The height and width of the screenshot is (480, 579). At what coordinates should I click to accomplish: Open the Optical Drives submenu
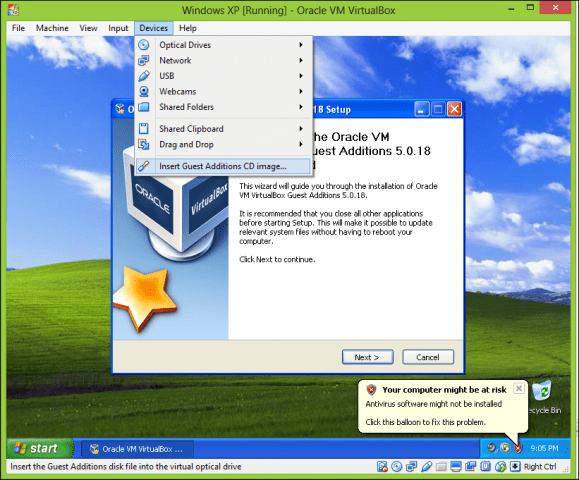pos(223,45)
